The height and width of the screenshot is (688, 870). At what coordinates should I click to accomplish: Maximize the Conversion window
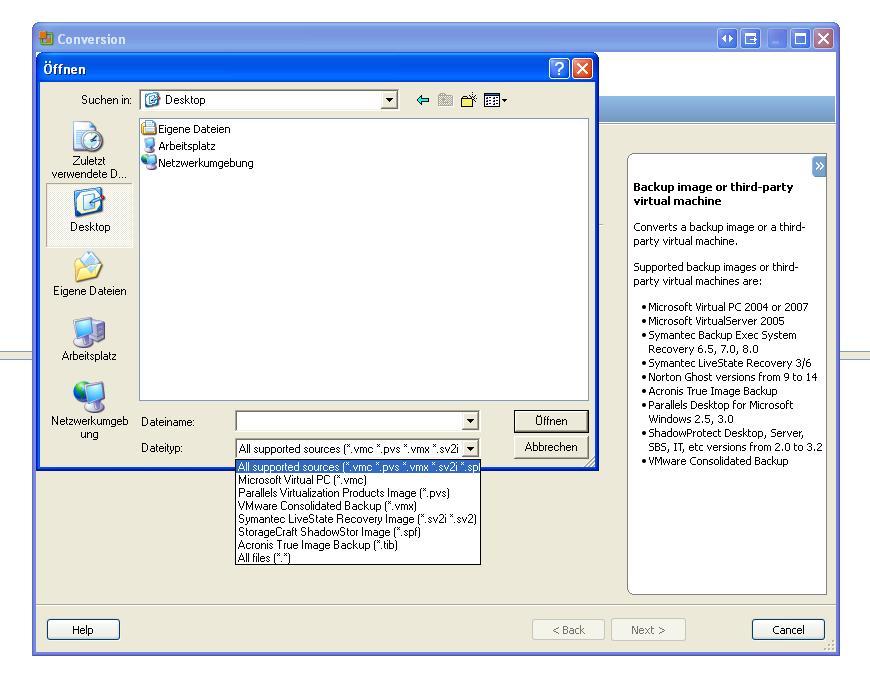(x=800, y=39)
